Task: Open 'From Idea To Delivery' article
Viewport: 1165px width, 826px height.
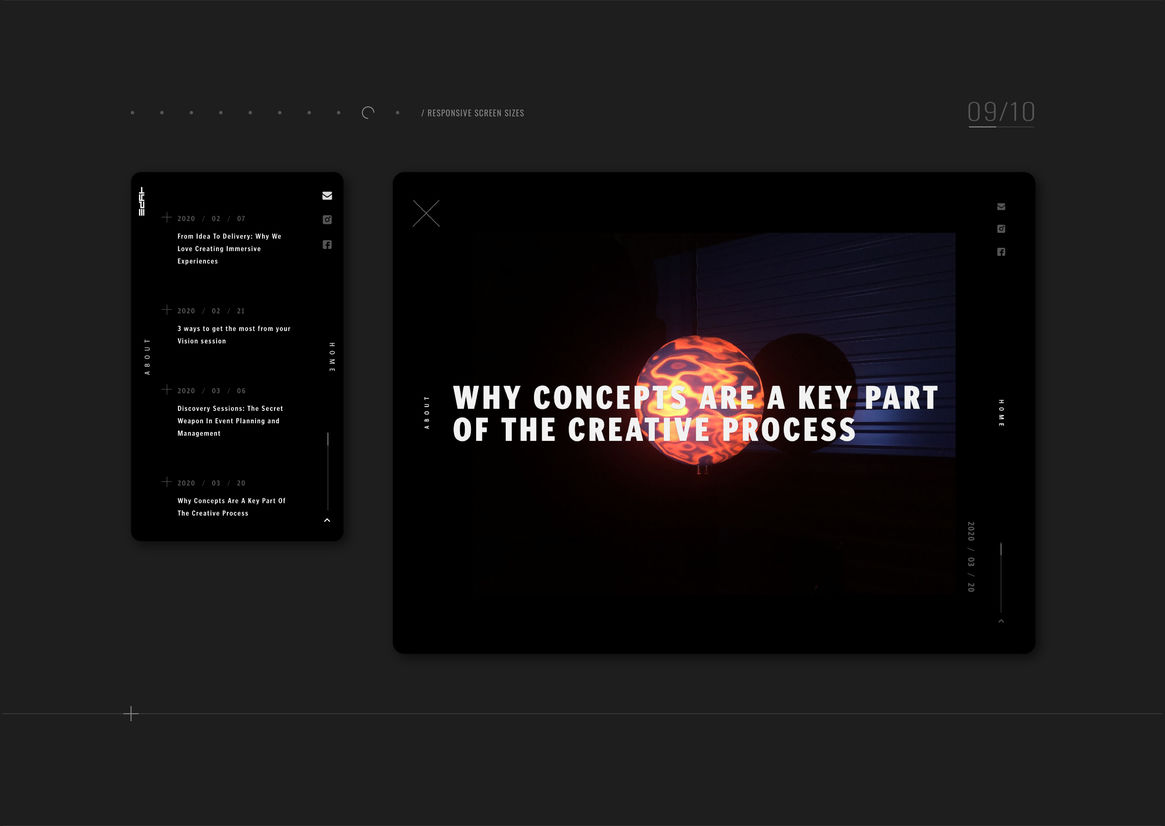Action: coord(229,249)
